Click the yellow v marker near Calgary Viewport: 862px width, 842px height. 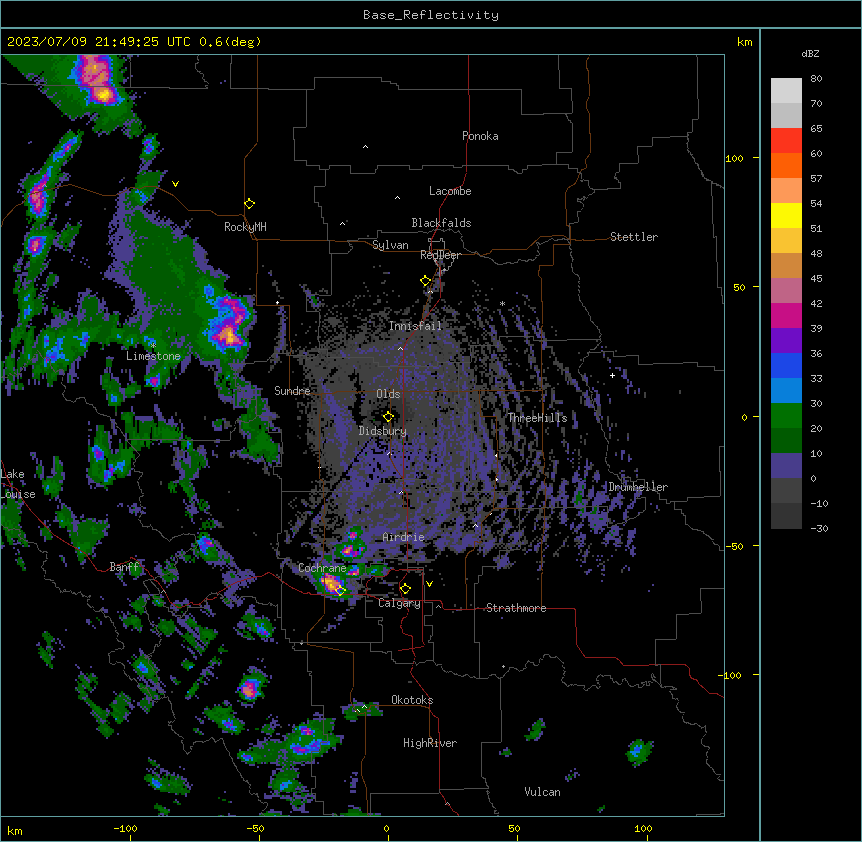pos(429,584)
